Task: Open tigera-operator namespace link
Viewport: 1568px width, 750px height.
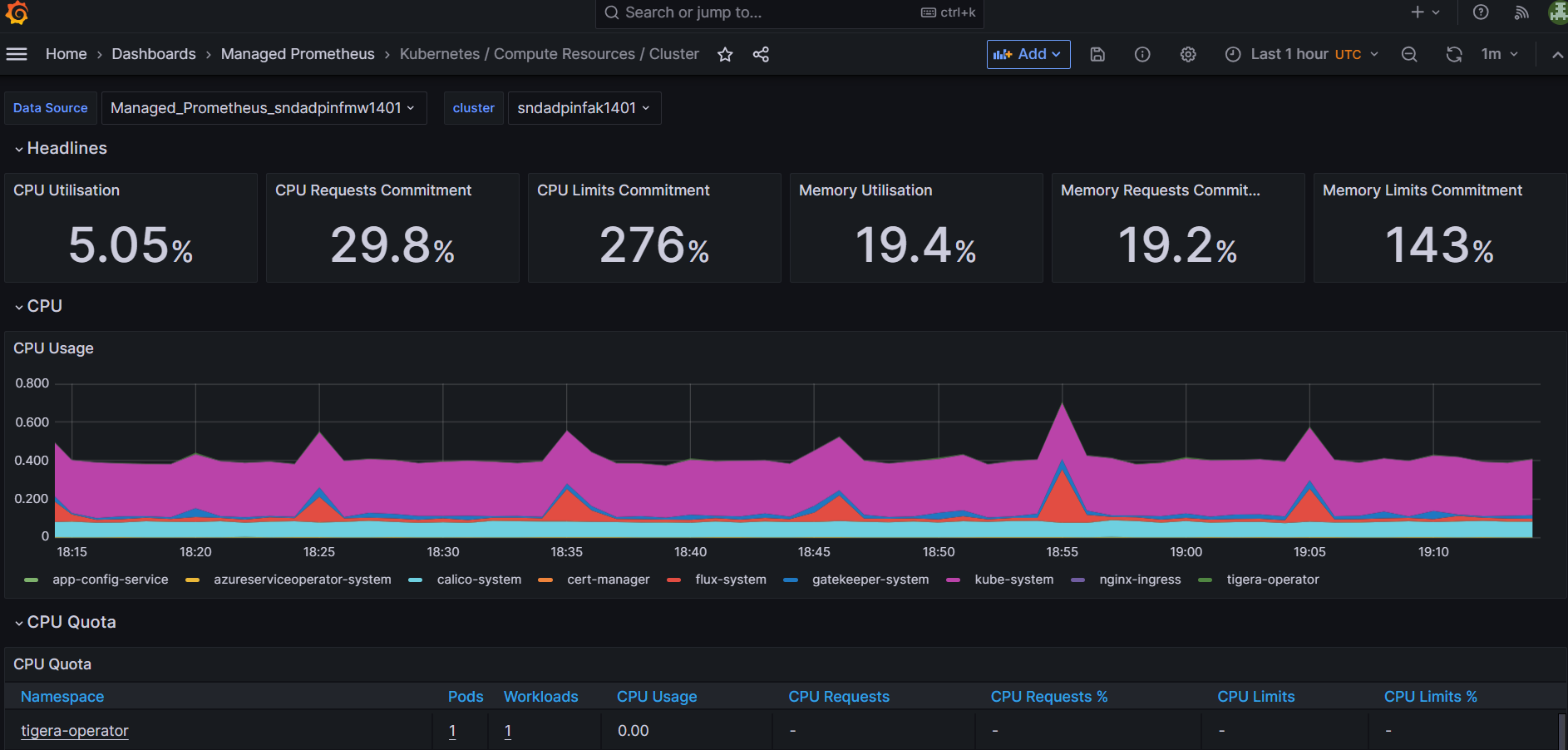Action: click(x=75, y=731)
